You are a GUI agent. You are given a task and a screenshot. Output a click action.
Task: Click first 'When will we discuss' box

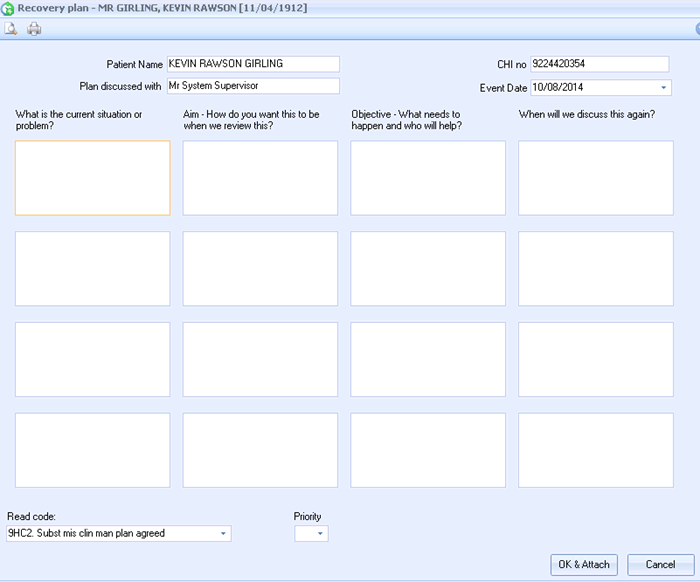point(595,177)
